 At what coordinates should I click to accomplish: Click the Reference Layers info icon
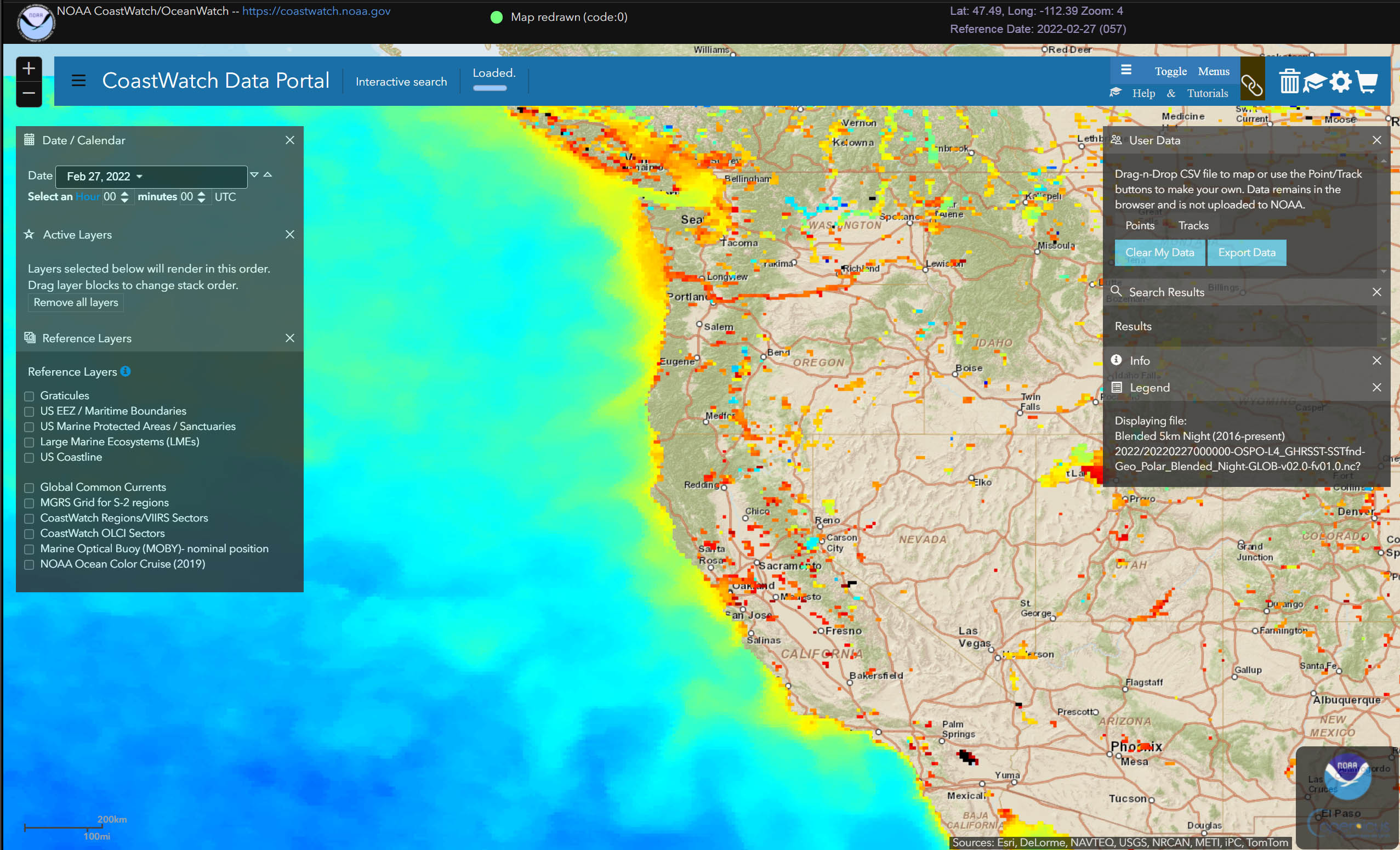(x=126, y=371)
